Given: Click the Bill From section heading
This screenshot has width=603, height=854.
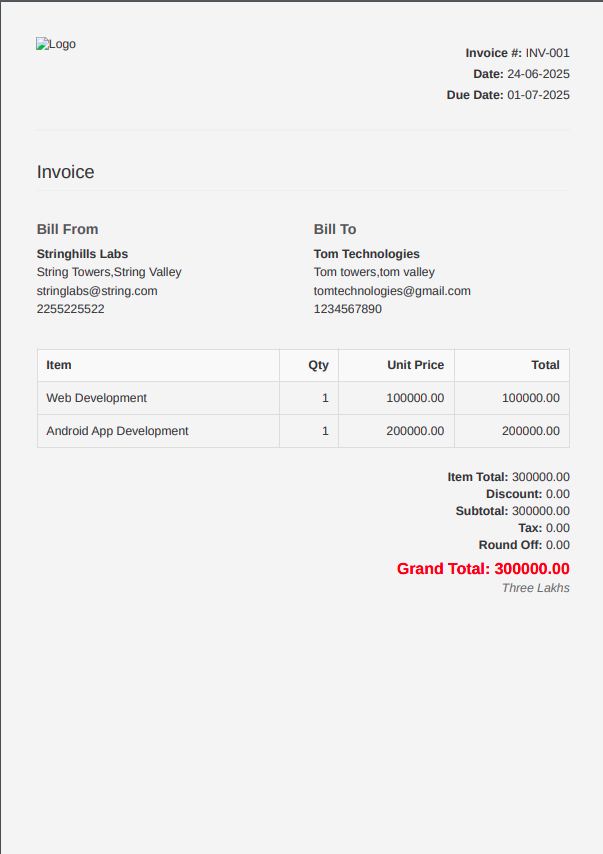Looking at the screenshot, I should [x=68, y=229].
